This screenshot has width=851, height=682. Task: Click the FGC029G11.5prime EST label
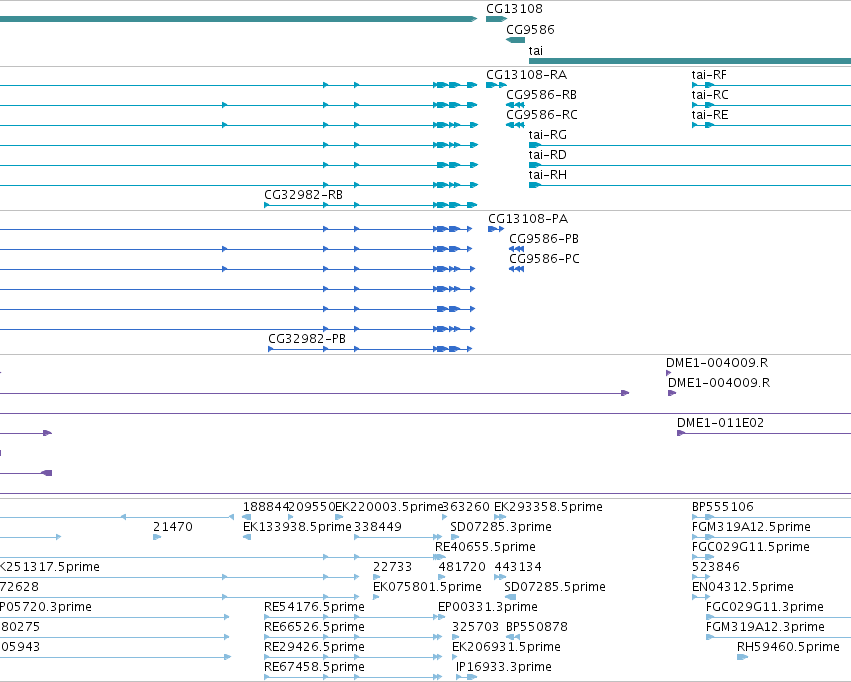coord(751,547)
